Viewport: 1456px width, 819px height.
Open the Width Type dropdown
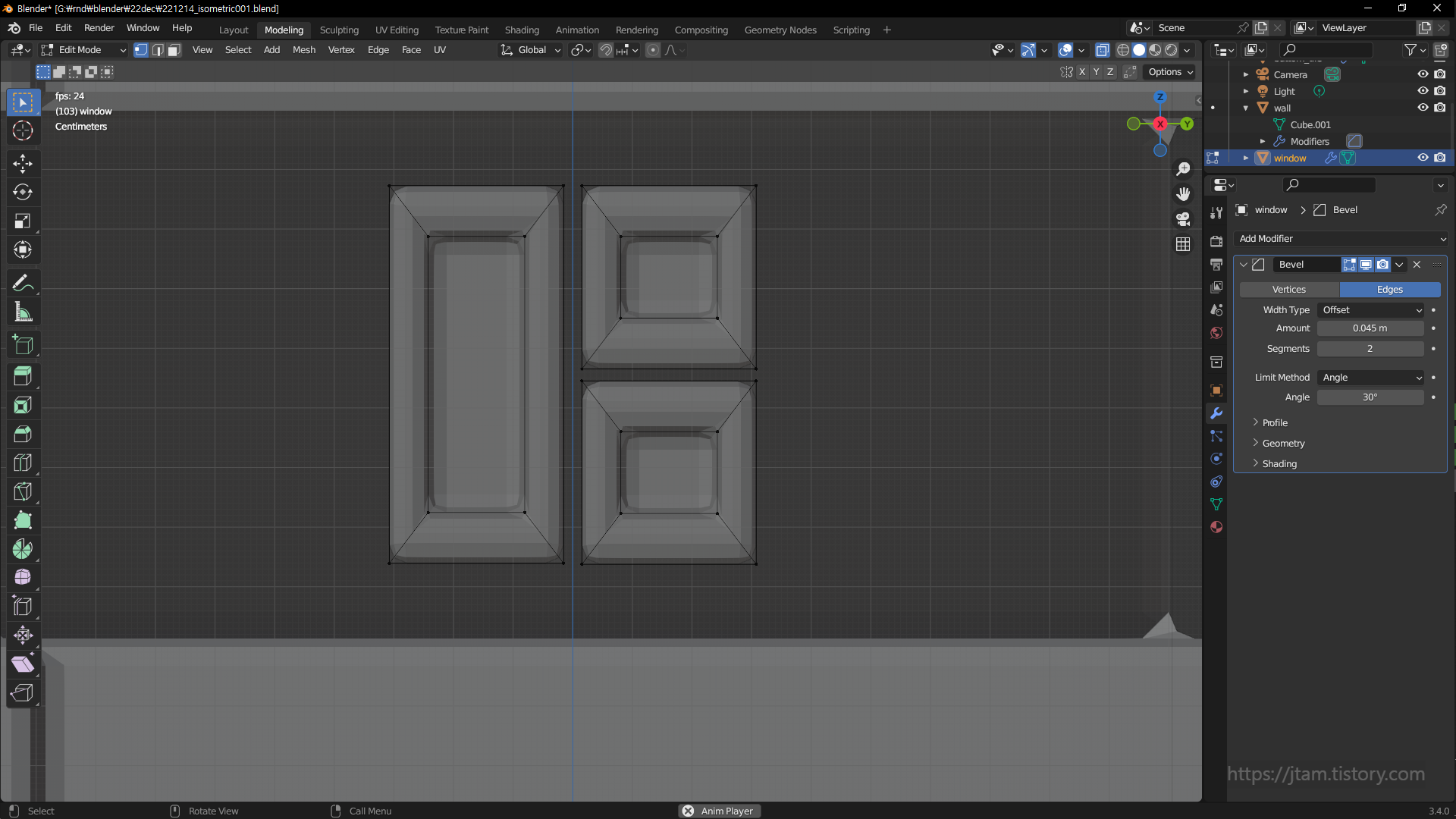[x=1371, y=310]
